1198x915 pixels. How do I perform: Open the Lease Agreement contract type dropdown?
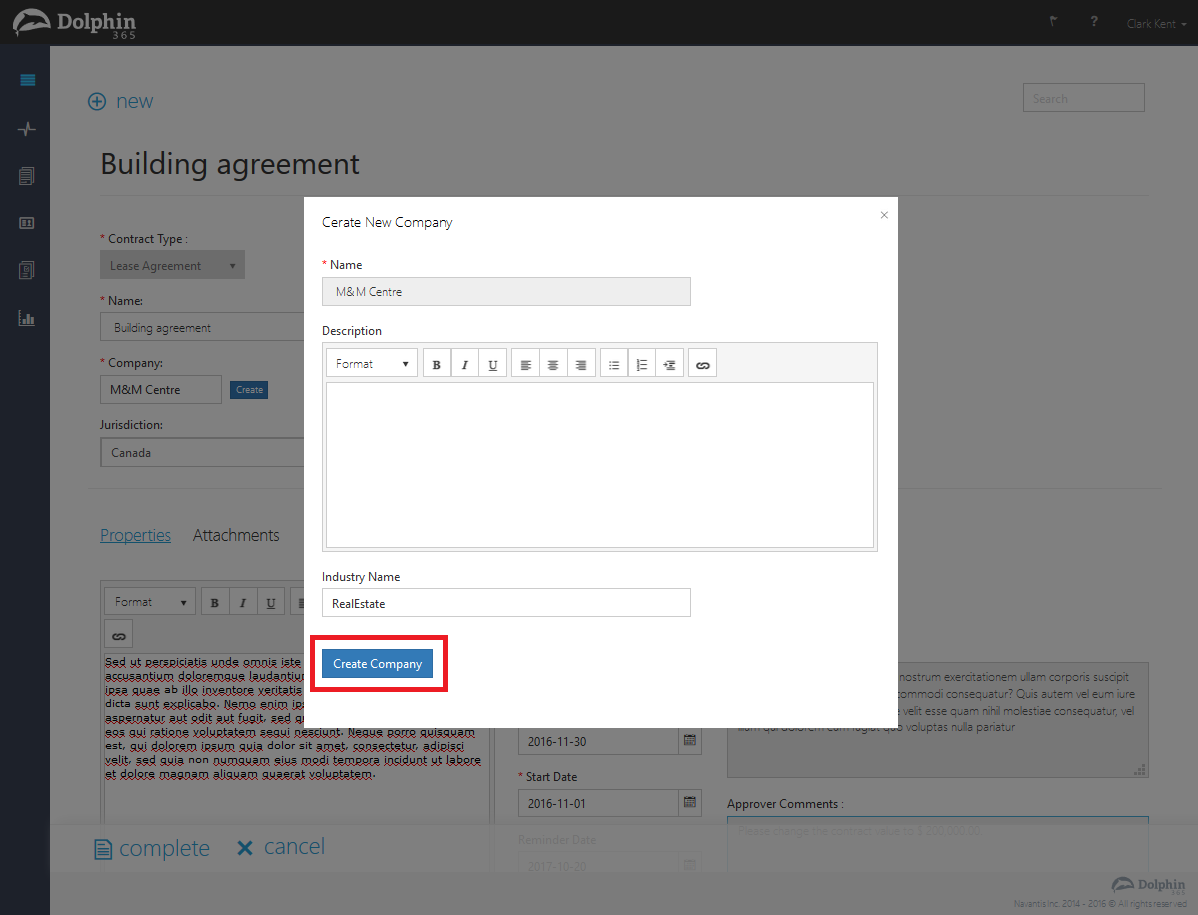tap(172, 265)
